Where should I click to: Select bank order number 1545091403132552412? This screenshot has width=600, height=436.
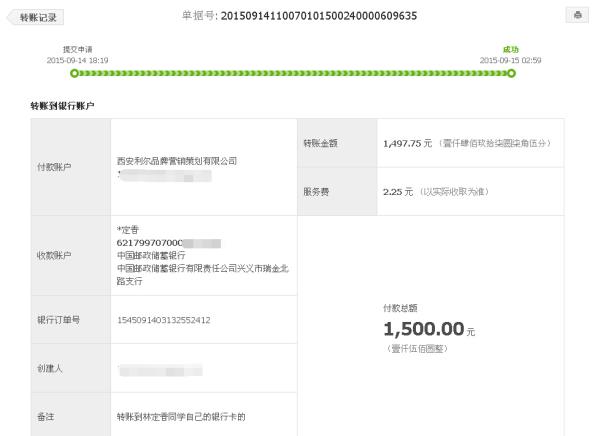164,320
